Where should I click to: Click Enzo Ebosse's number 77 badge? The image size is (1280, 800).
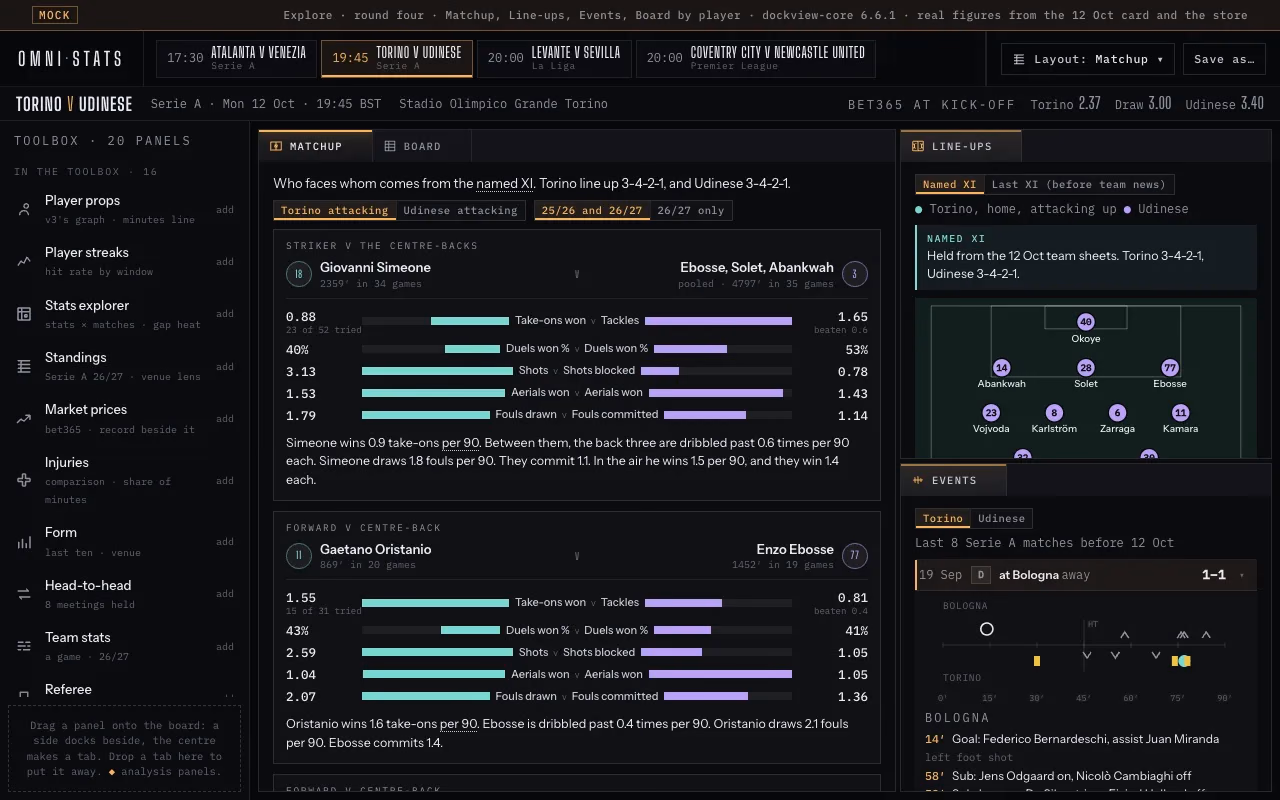pyautogui.click(x=855, y=556)
